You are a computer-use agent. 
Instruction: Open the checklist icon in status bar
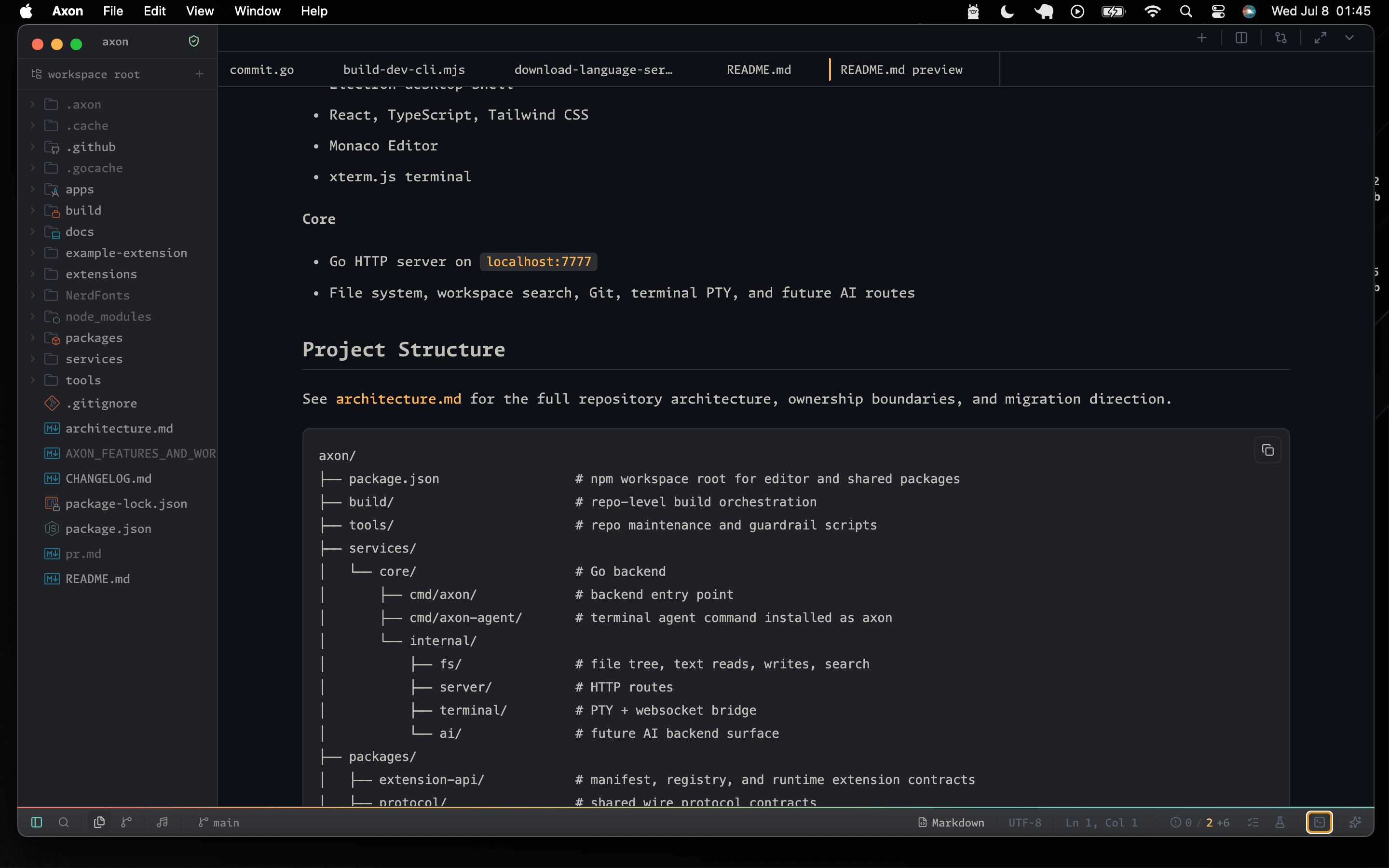[x=1253, y=822]
